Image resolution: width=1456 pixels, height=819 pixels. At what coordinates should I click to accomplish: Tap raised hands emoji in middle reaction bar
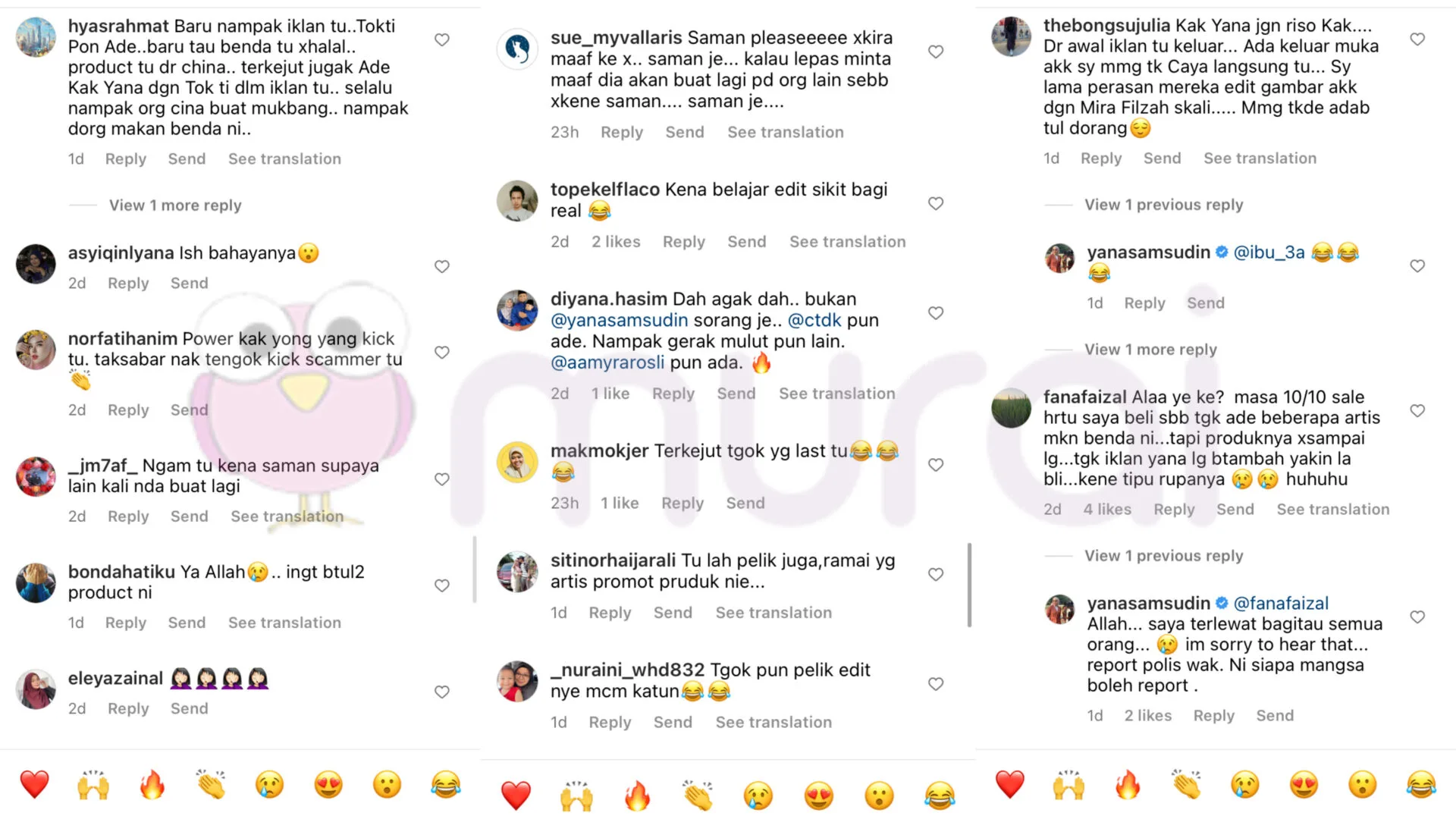coord(576,795)
